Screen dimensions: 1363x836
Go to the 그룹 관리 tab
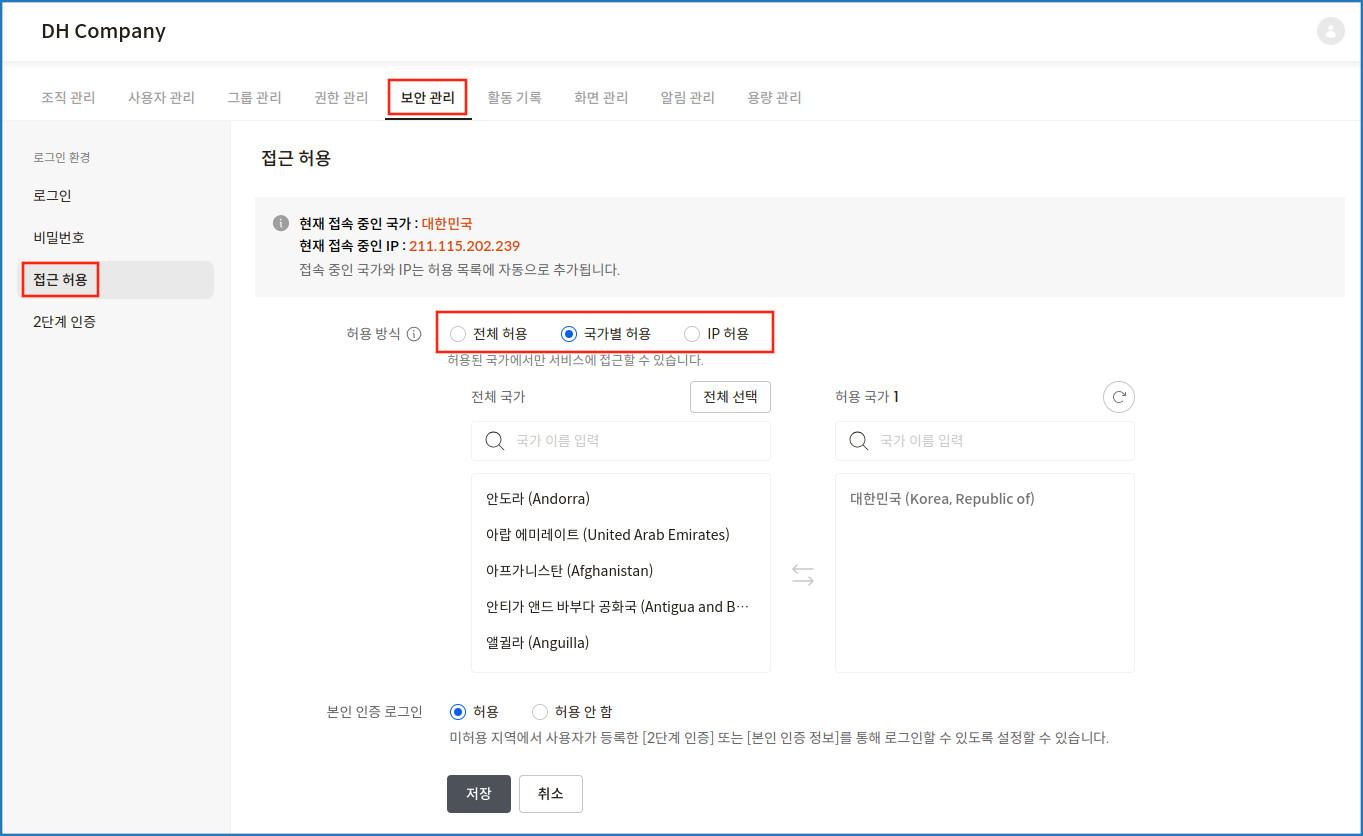click(254, 98)
